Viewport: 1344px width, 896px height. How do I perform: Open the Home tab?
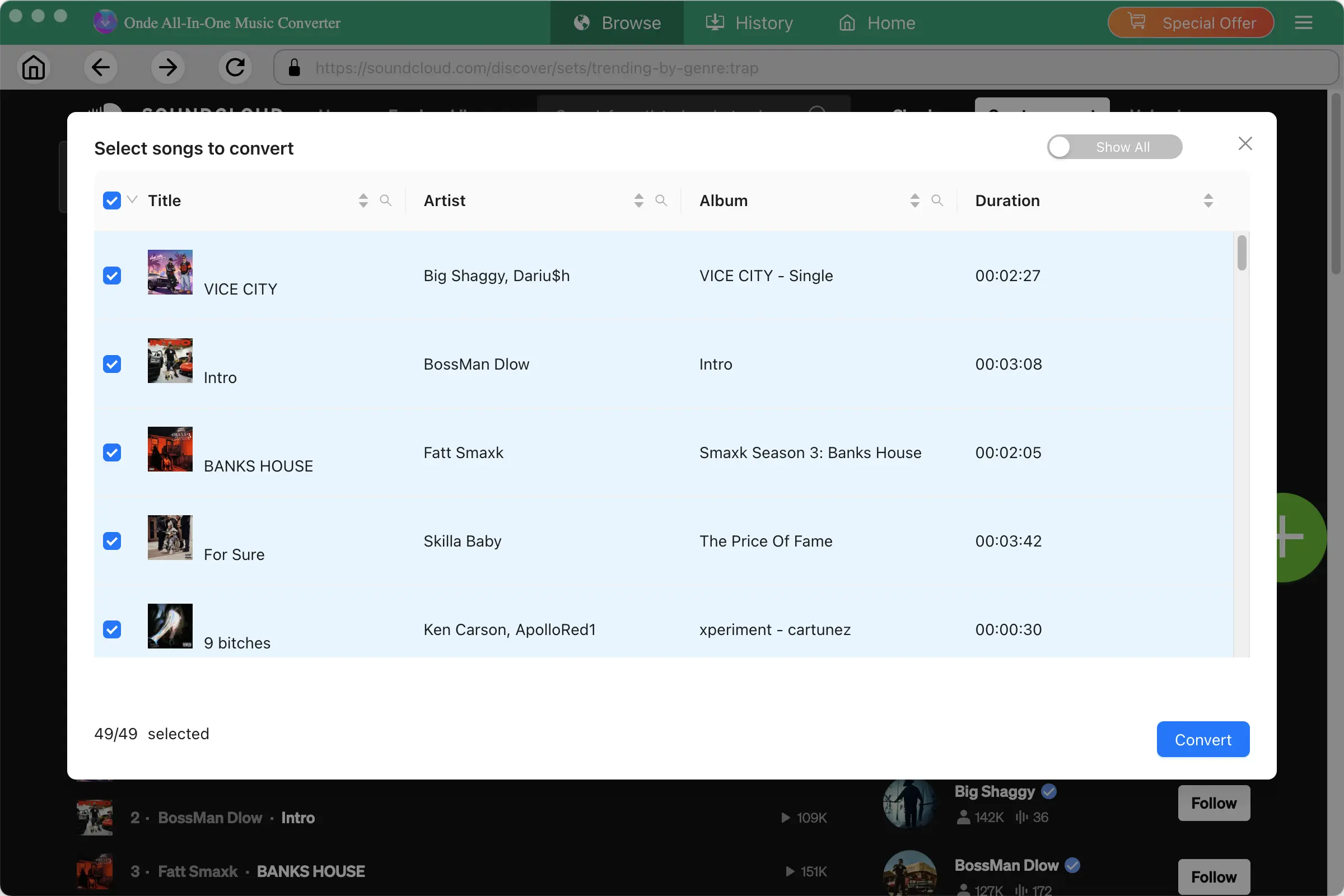877,22
